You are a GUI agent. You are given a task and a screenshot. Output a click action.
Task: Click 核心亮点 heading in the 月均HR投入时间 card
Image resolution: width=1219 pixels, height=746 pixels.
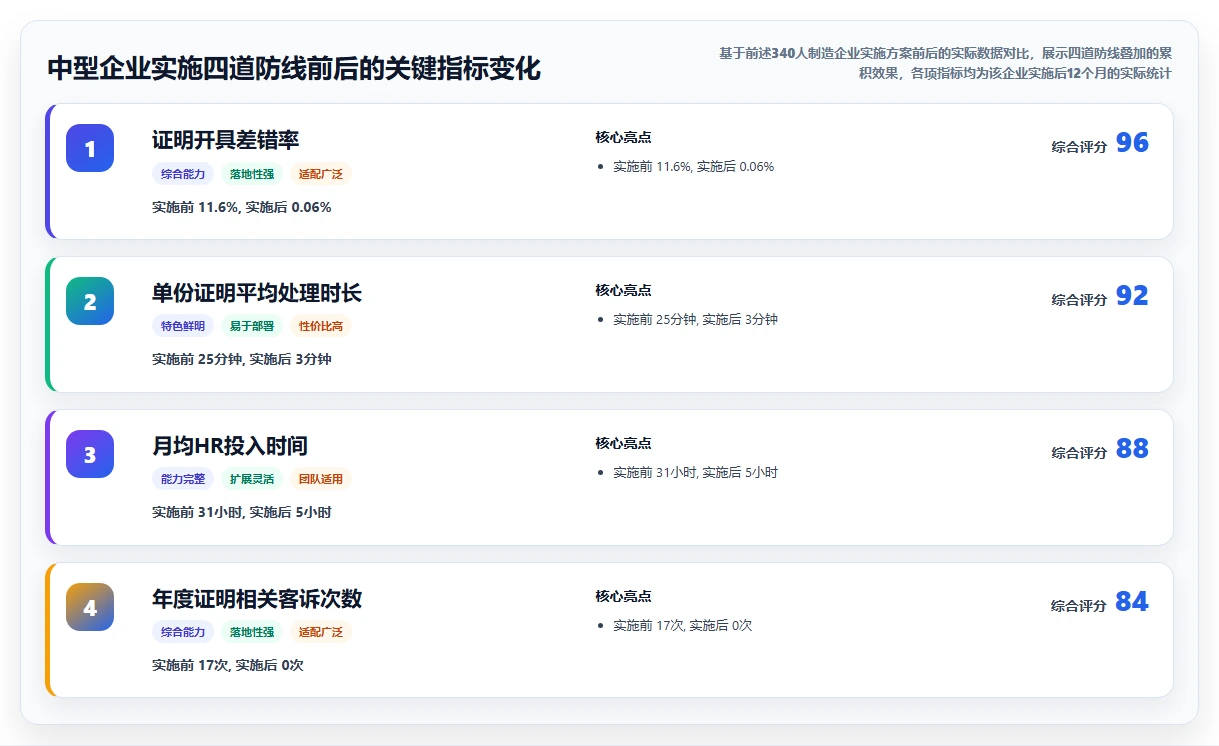coord(623,443)
